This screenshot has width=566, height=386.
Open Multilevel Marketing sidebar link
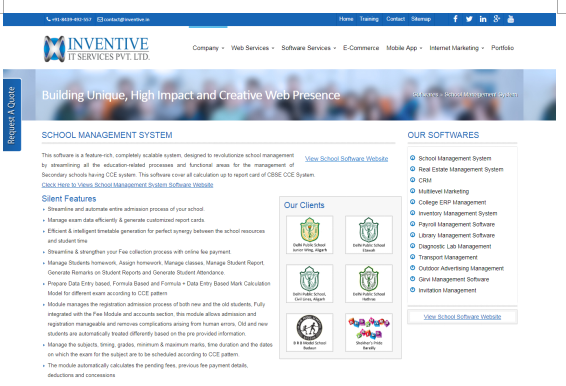pyautogui.click(x=444, y=191)
